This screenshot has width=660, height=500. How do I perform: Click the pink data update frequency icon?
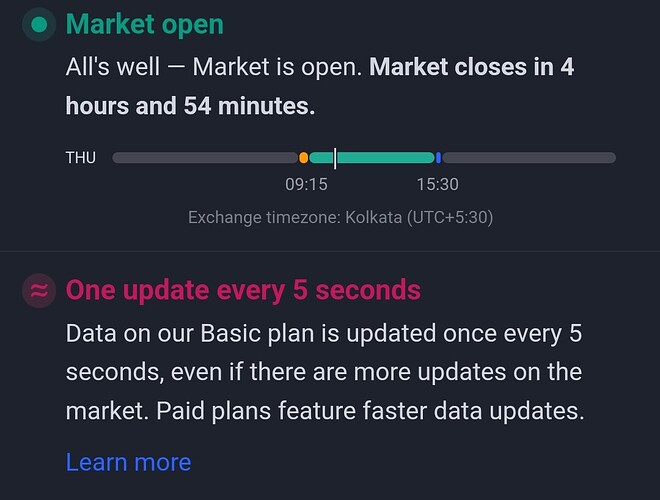[39, 291]
